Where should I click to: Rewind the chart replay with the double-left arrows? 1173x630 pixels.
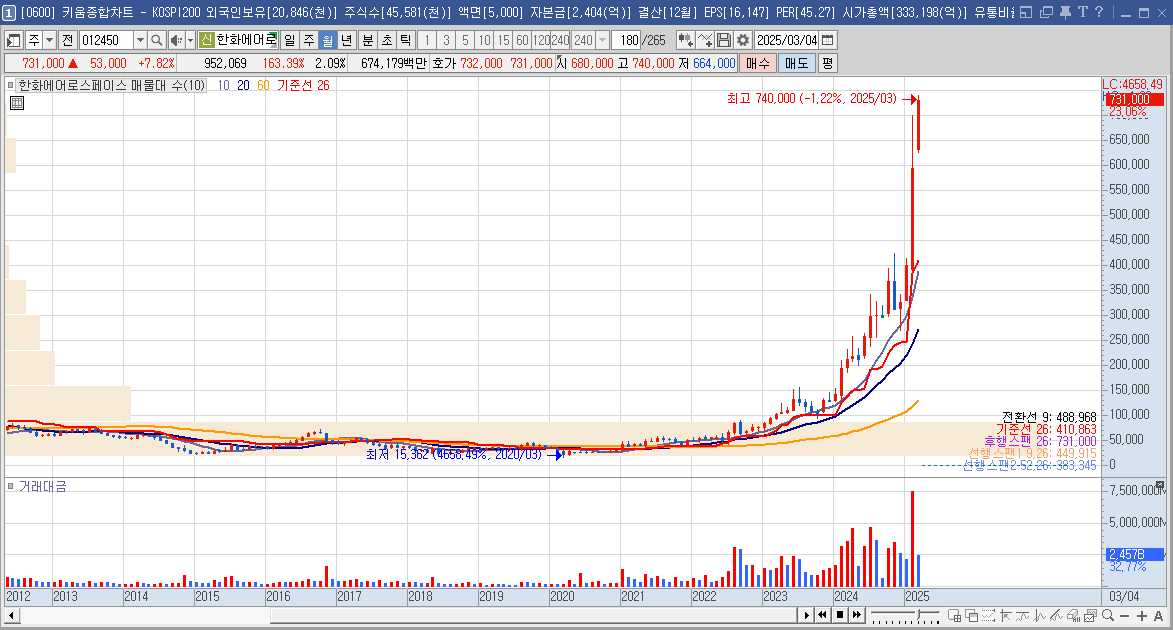[x=822, y=616]
